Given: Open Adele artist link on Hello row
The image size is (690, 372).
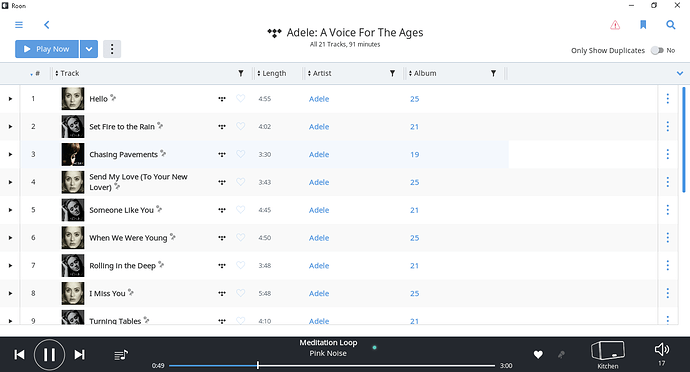Looking at the screenshot, I should (x=319, y=99).
